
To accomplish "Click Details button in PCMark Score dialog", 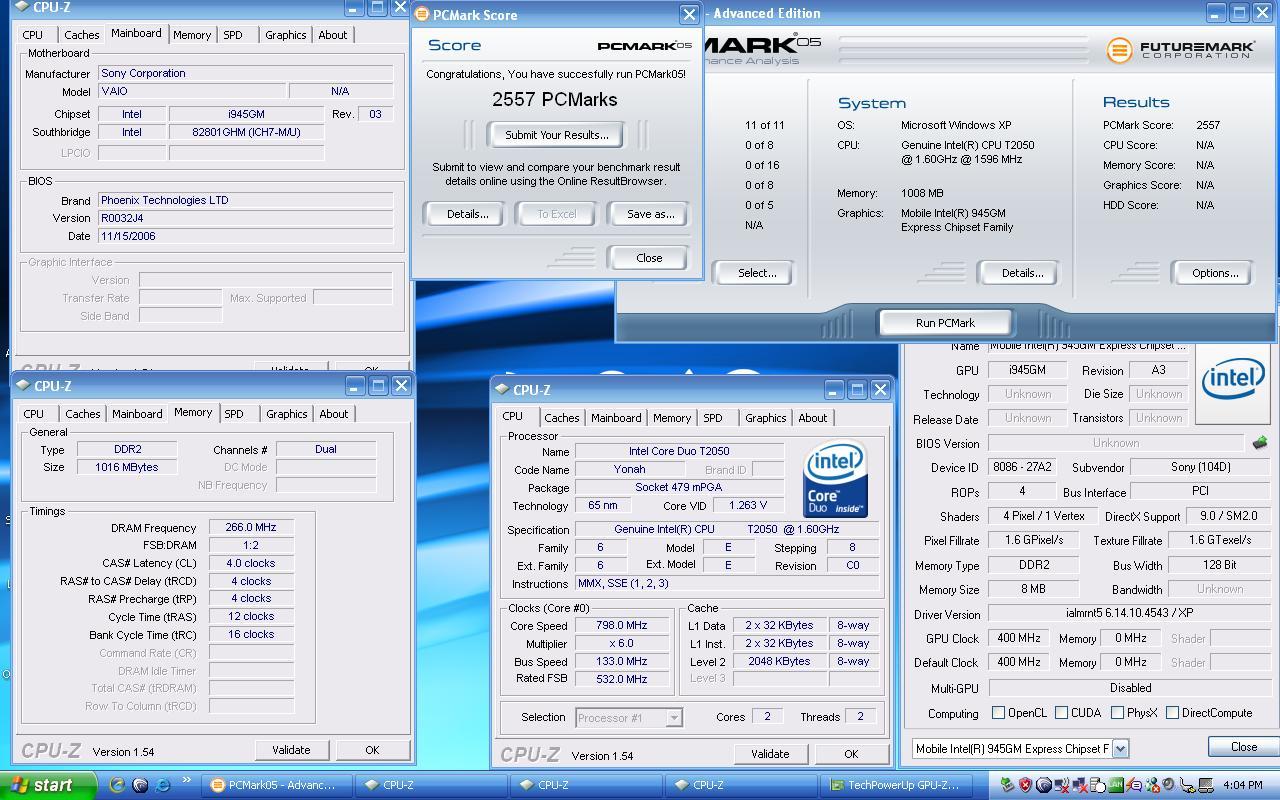I will tap(467, 214).
